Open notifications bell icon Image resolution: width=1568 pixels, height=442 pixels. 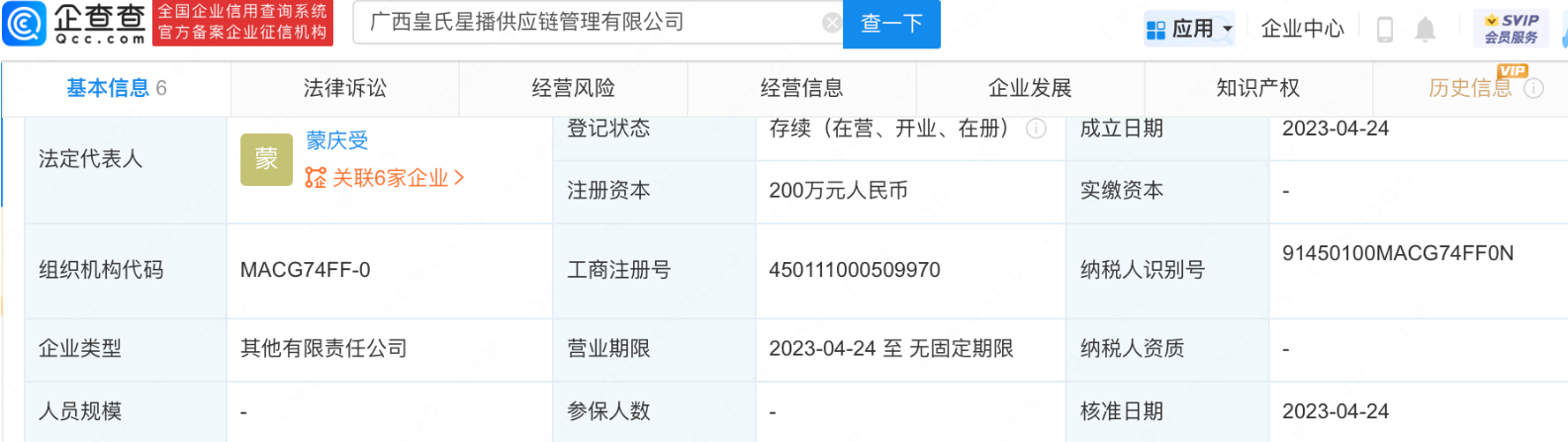click(1425, 30)
